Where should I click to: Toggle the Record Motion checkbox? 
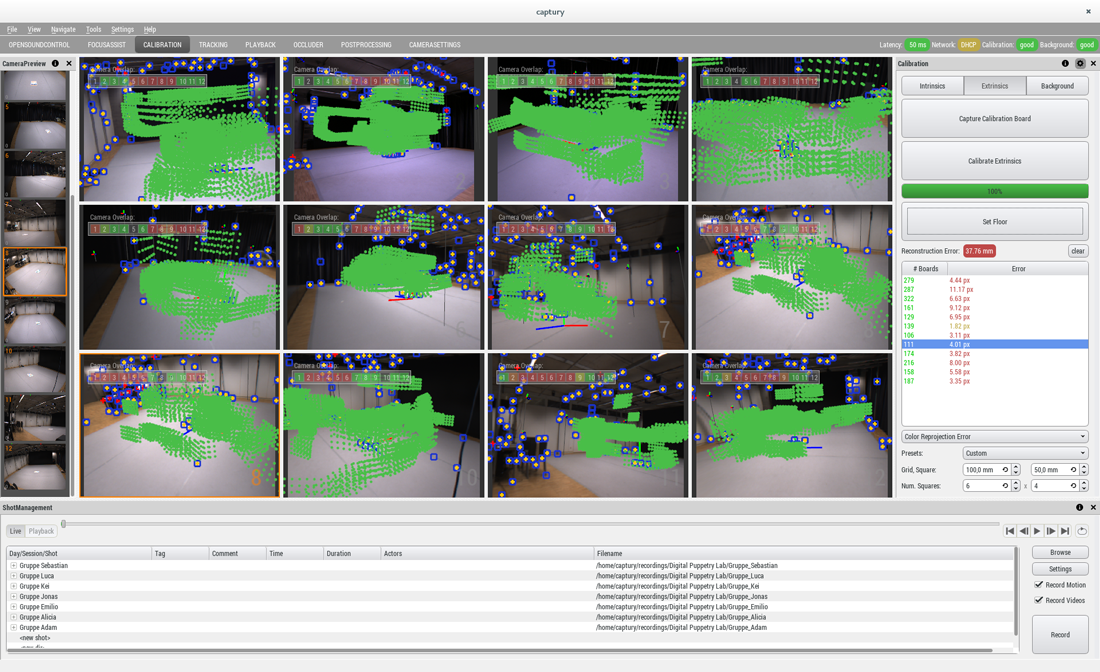1039,585
